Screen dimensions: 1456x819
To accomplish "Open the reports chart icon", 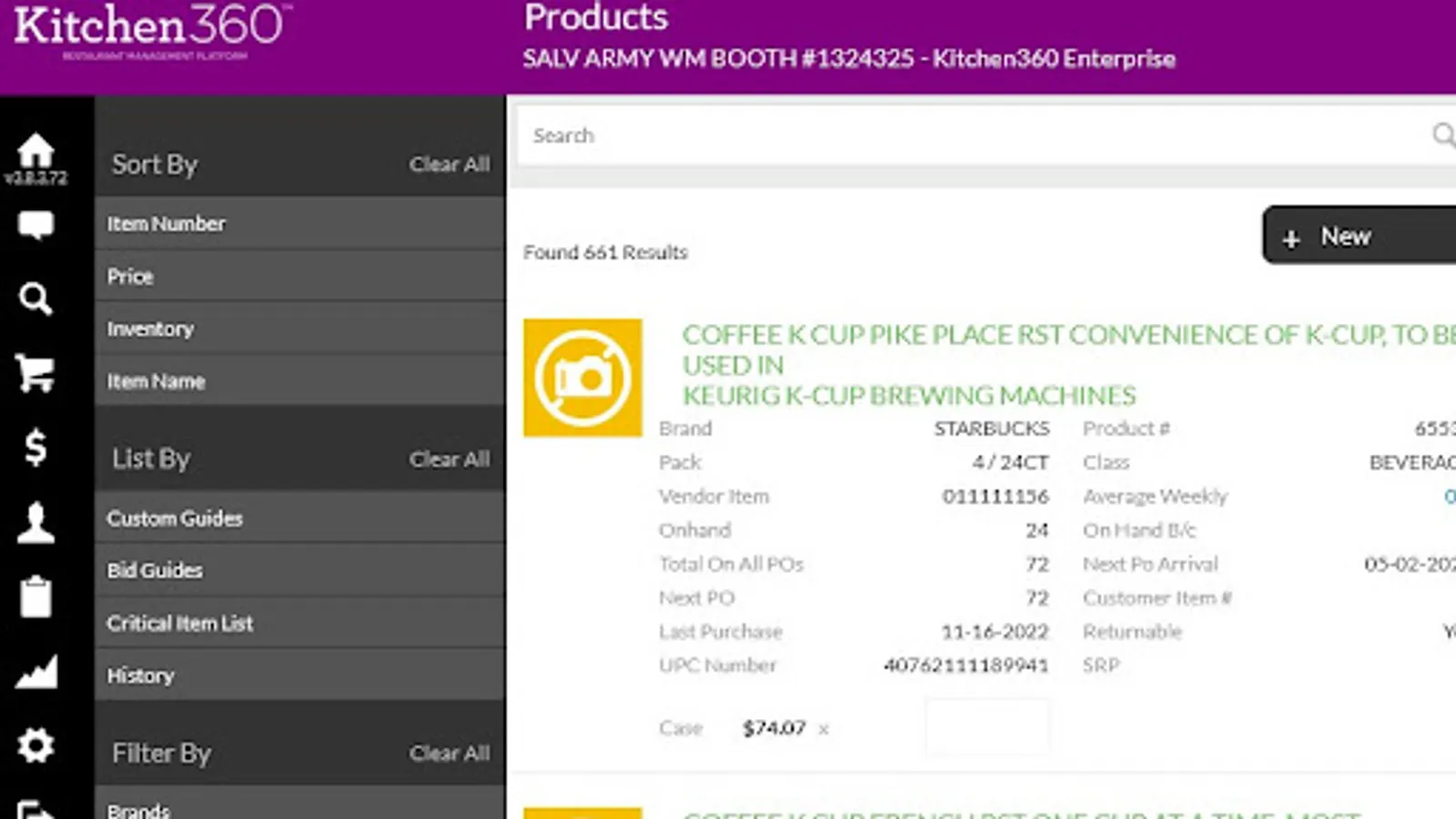I will 35,672.
